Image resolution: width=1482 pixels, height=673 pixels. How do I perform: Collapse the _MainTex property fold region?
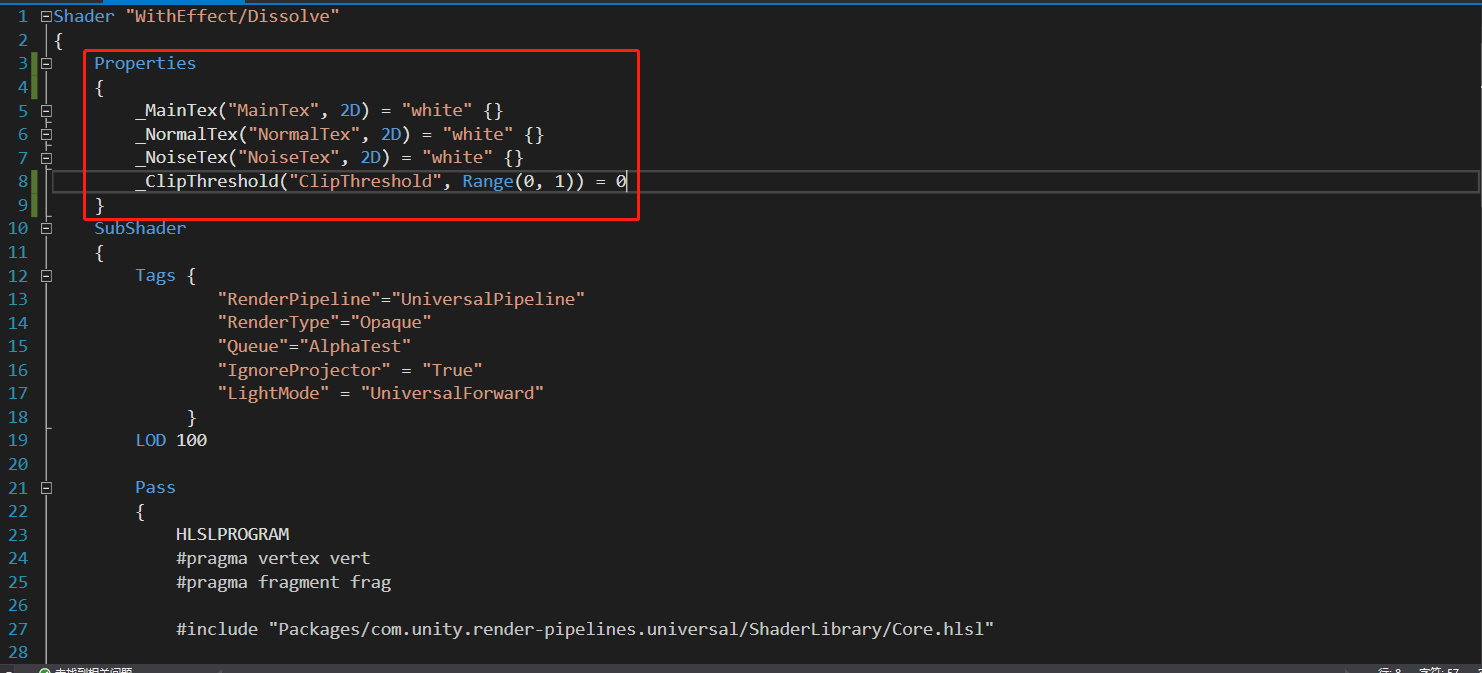point(47,110)
